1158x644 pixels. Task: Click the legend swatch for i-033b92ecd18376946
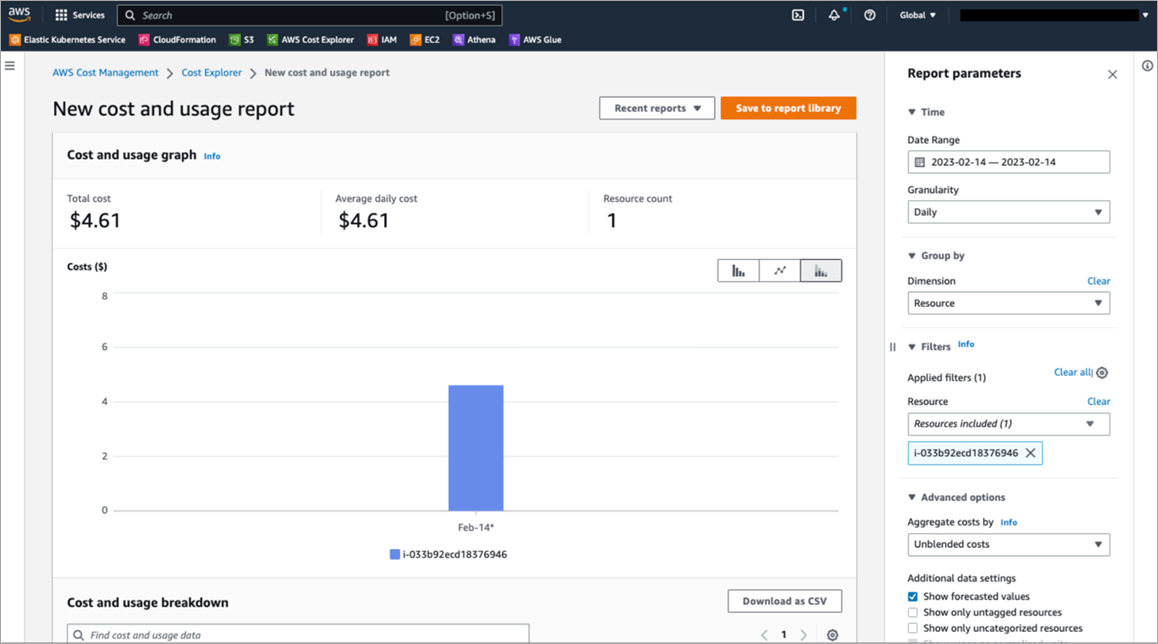pyautogui.click(x=395, y=555)
